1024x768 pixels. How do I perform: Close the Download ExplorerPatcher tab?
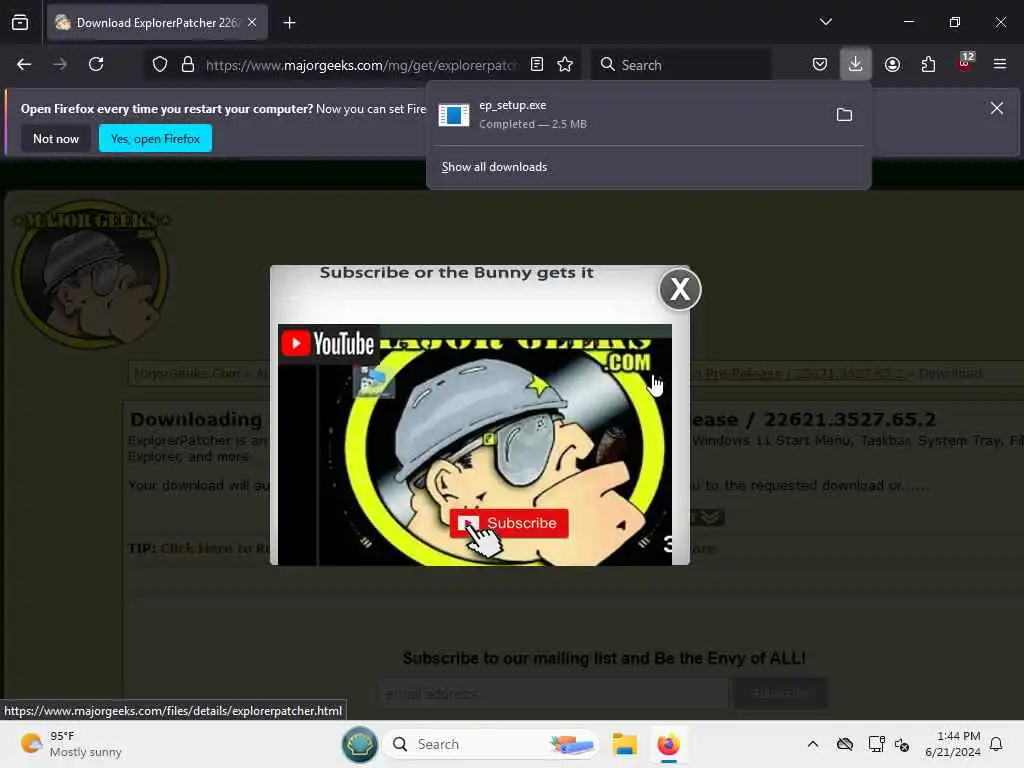click(252, 23)
